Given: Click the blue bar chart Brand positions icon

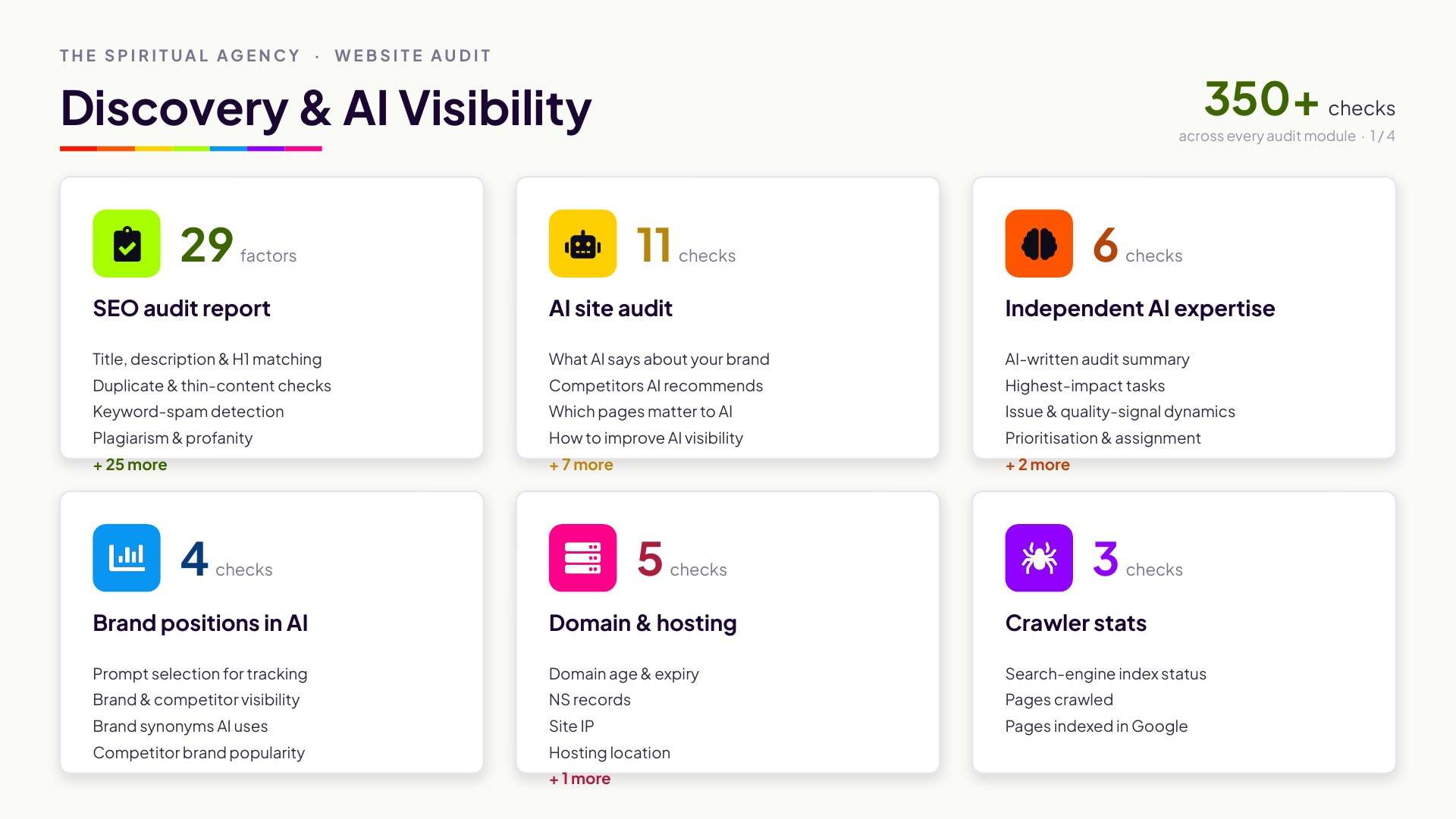Looking at the screenshot, I should (127, 558).
